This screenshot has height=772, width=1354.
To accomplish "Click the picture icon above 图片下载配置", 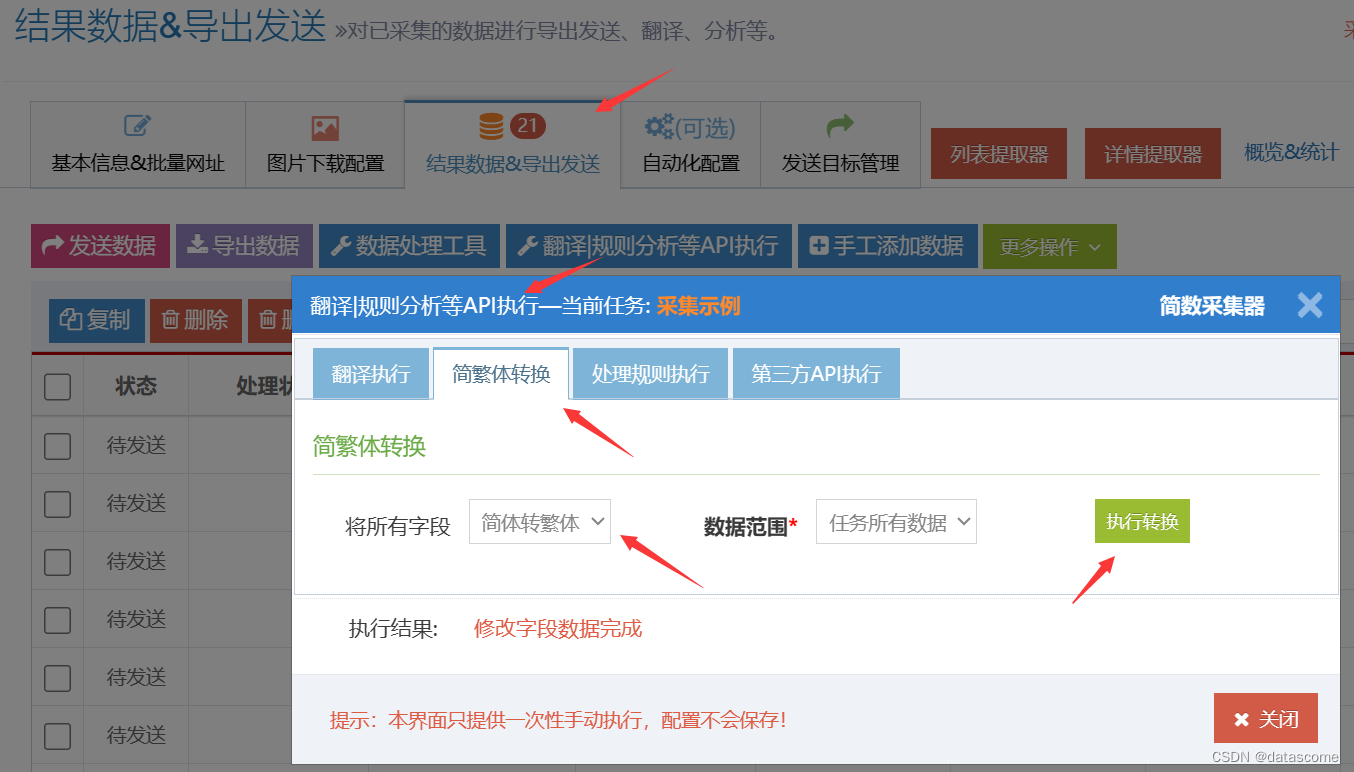I will [x=325, y=128].
